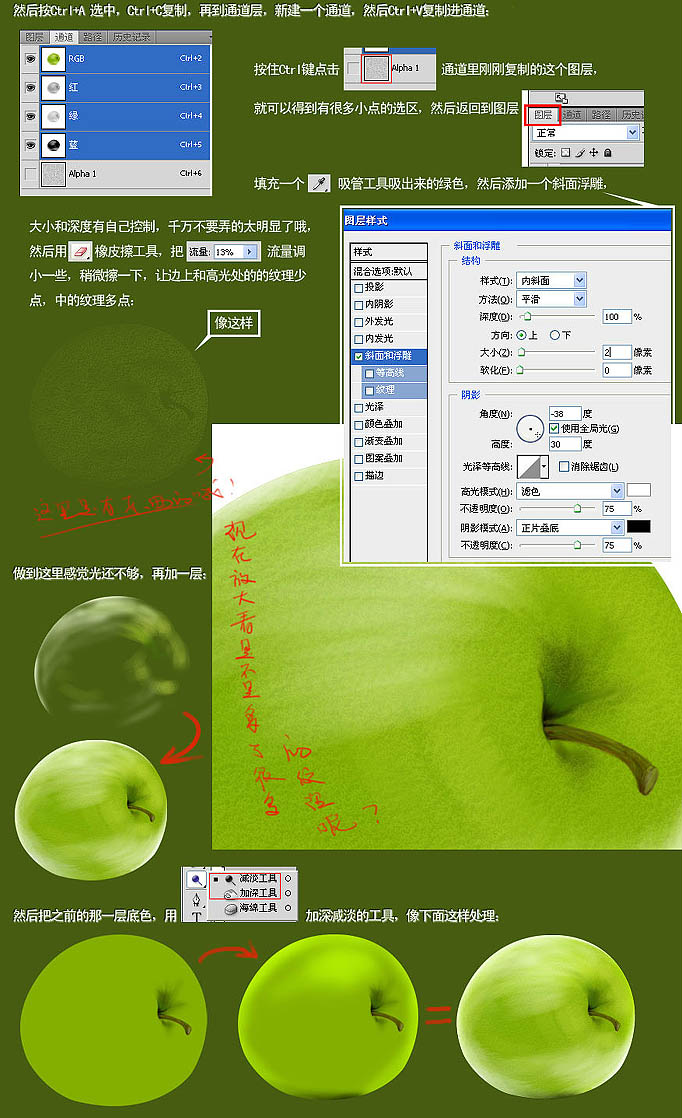
Task: Enable the 光泽 checkbox
Action: (358, 407)
